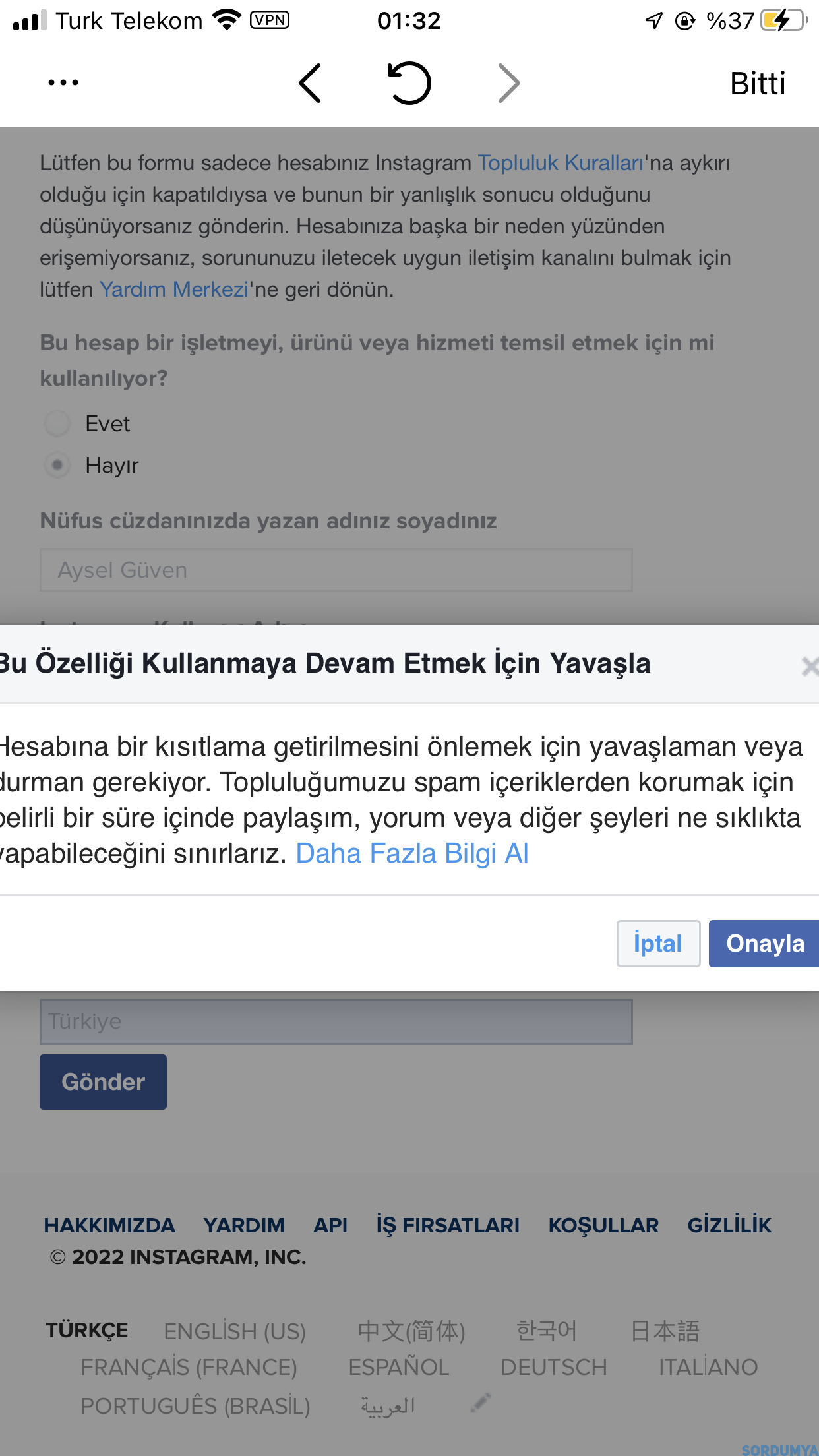Open the Daha Fazla Bilgi Al link

click(412, 853)
